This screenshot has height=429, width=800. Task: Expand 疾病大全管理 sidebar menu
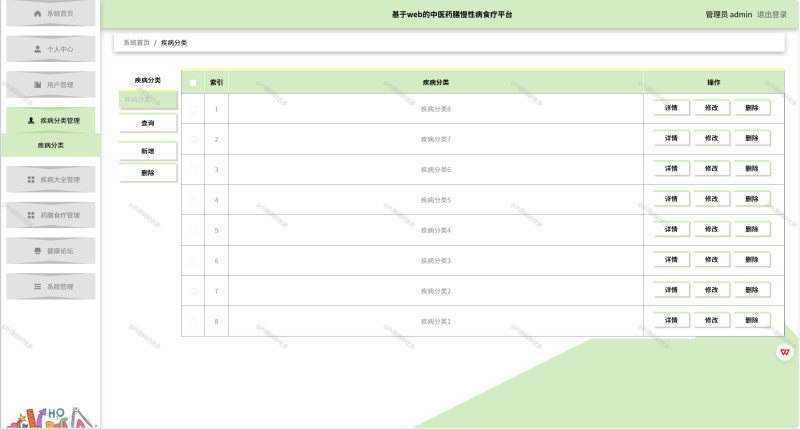point(51,180)
